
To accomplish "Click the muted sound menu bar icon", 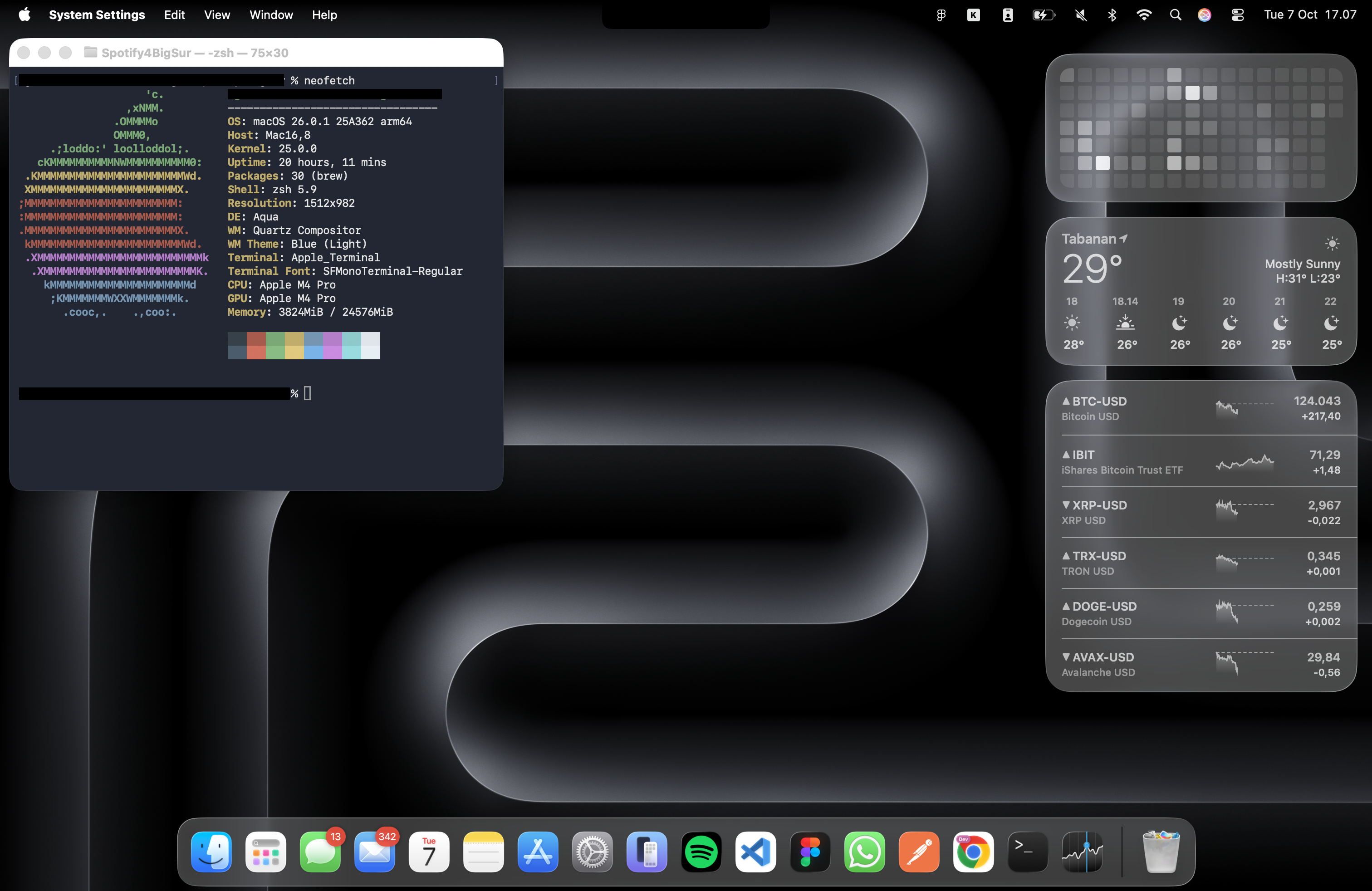I will point(1081,15).
